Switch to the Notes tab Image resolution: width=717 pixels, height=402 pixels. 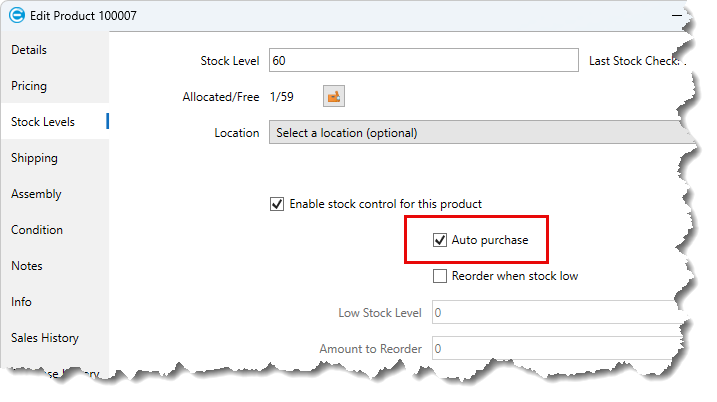click(x=27, y=266)
